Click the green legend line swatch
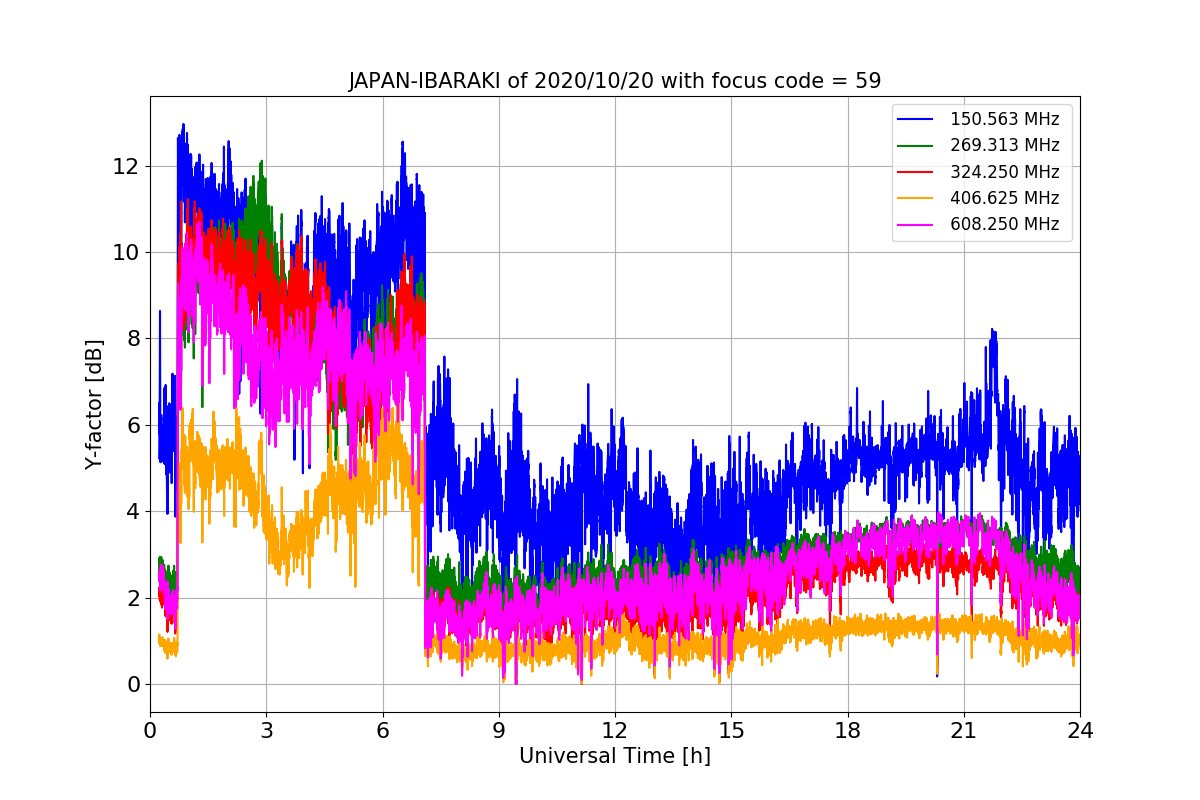Viewport: 1200px width, 800px height. (915, 146)
